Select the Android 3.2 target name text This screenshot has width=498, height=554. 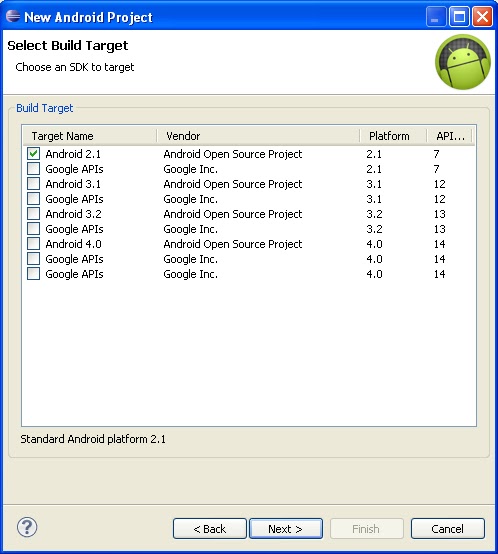tap(73, 214)
